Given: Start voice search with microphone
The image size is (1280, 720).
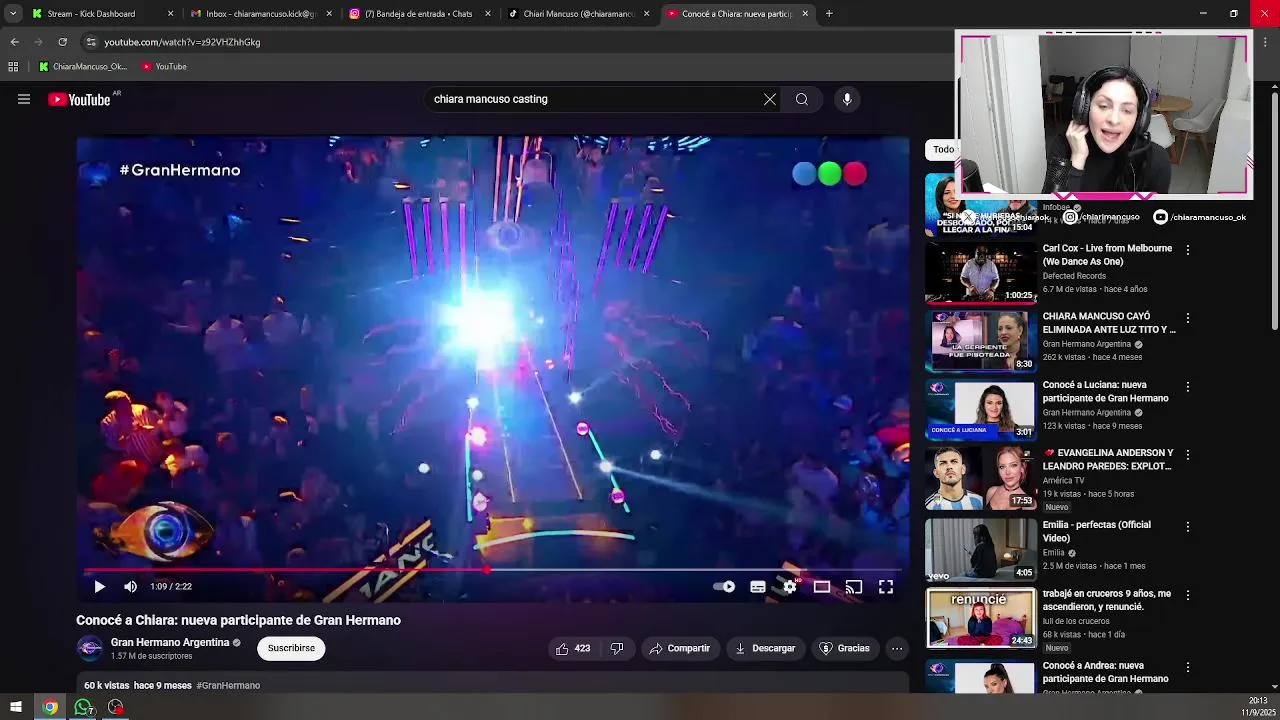Looking at the screenshot, I should [x=847, y=99].
